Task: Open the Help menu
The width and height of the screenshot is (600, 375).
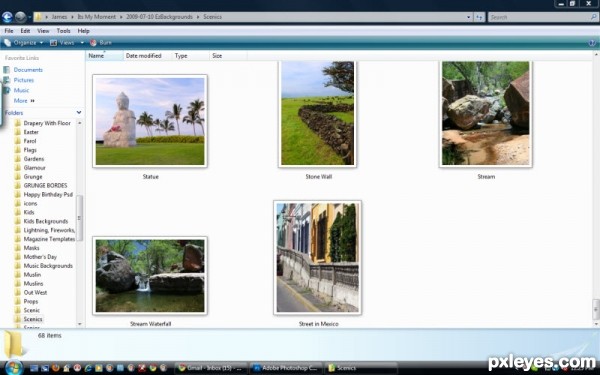Action: 83,31
